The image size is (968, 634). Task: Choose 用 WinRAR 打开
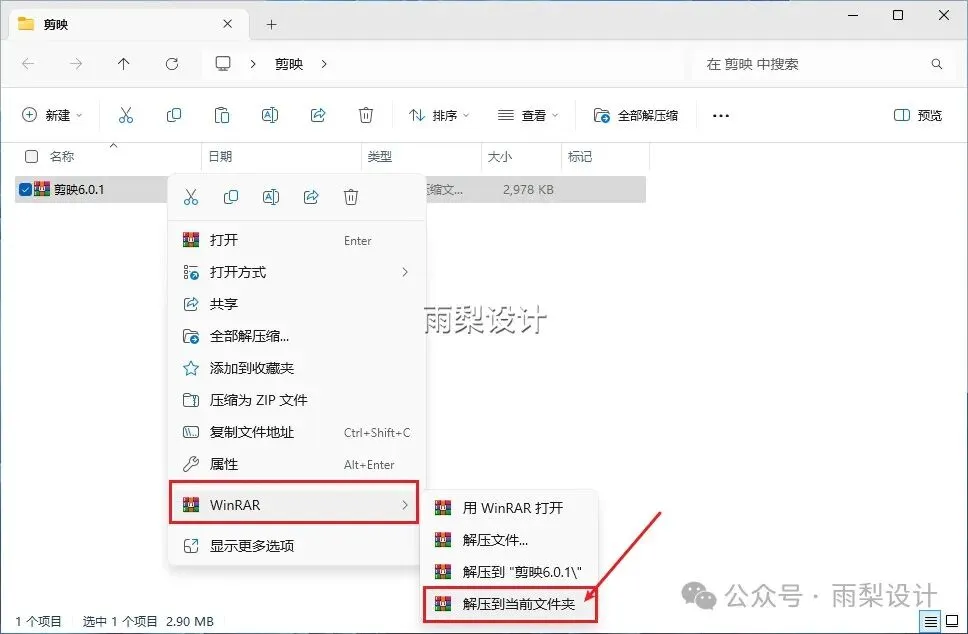[x=510, y=508]
